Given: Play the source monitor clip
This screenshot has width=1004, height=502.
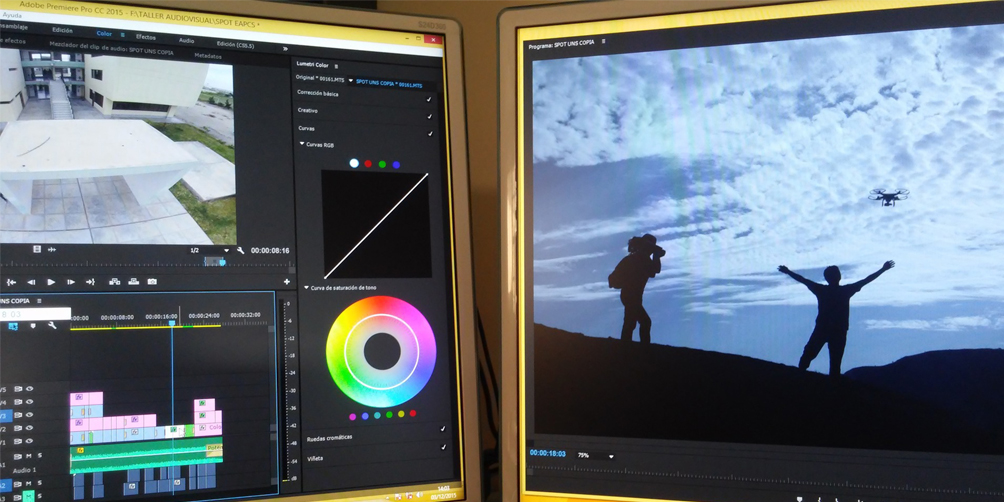Looking at the screenshot, I should (x=51, y=282).
